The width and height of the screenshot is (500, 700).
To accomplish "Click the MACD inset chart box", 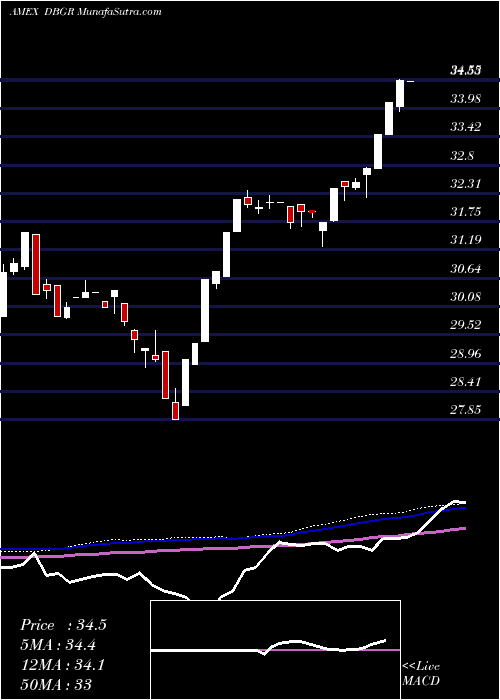I will pyautogui.click(x=276, y=650).
